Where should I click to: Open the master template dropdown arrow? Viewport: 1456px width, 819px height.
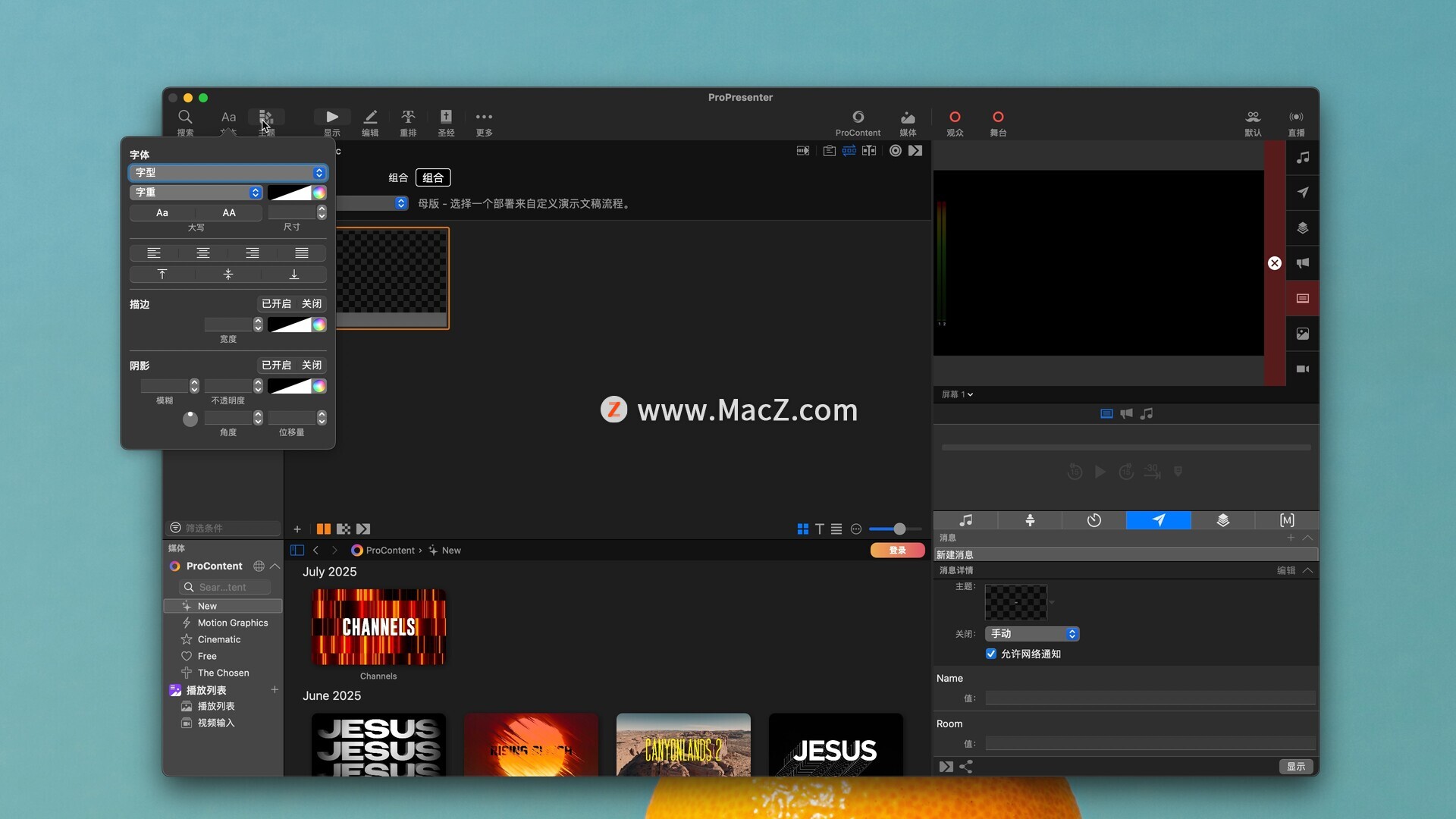[401, 203]
